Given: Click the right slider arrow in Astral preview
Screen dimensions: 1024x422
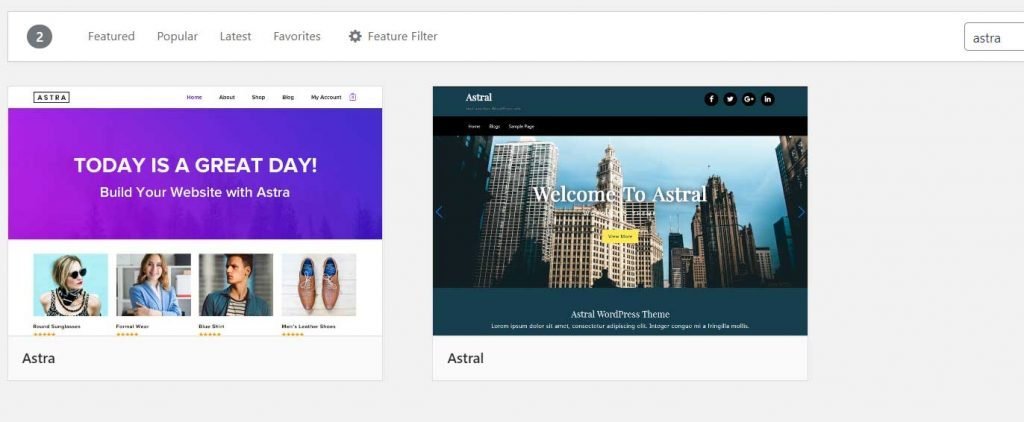Looking at the screenshot, I should [801, 212].
